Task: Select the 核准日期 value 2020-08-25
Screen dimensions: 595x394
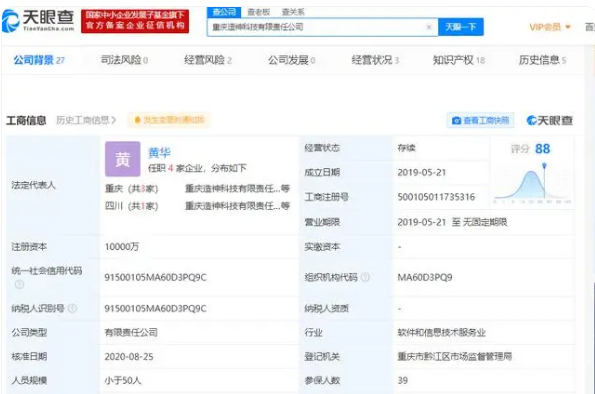Action: point(129,357)
